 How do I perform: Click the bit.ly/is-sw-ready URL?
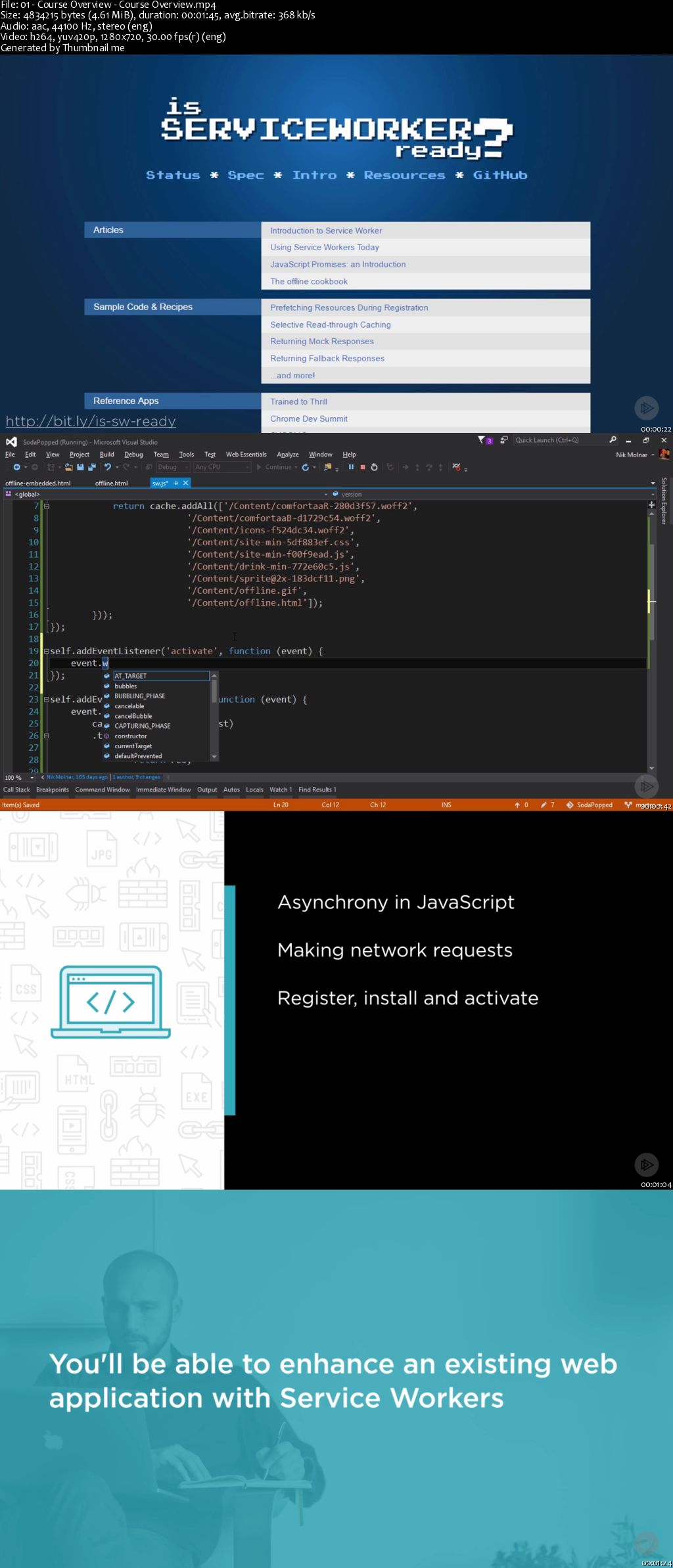[x=91, y=421]
